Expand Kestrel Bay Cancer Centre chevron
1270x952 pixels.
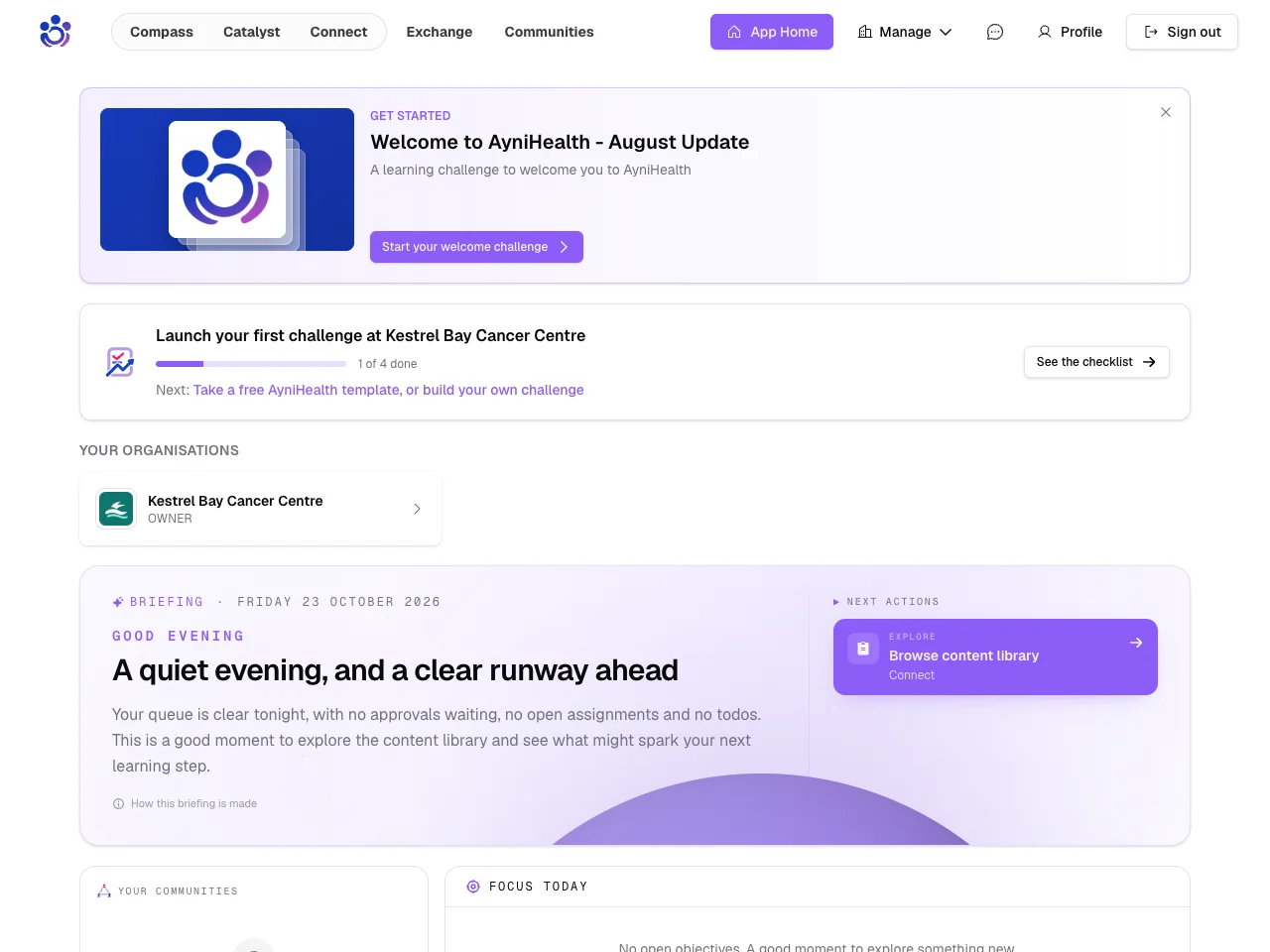click(x=417, y=509)
